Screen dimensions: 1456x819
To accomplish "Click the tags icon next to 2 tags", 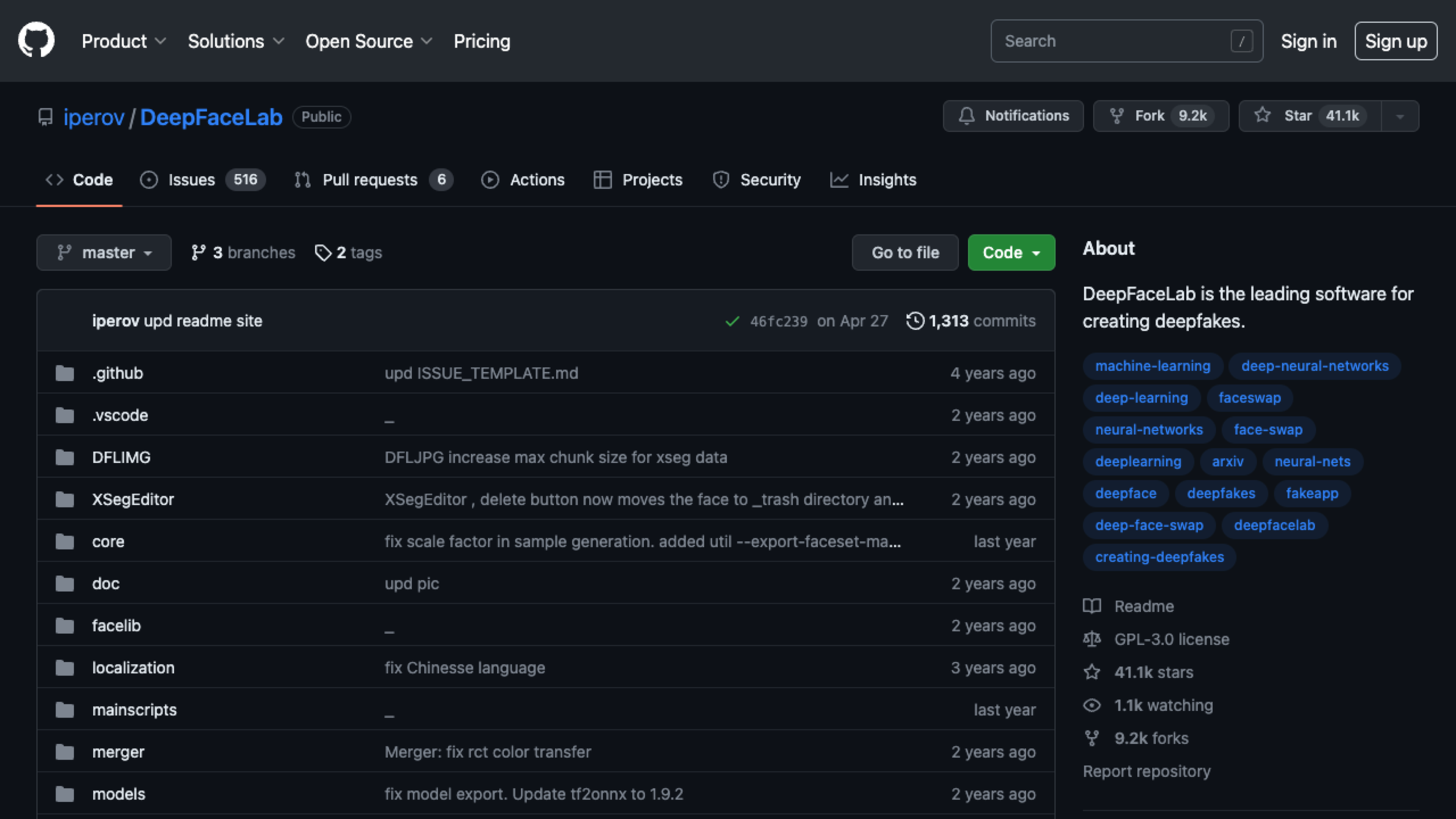I will point(323,253).
